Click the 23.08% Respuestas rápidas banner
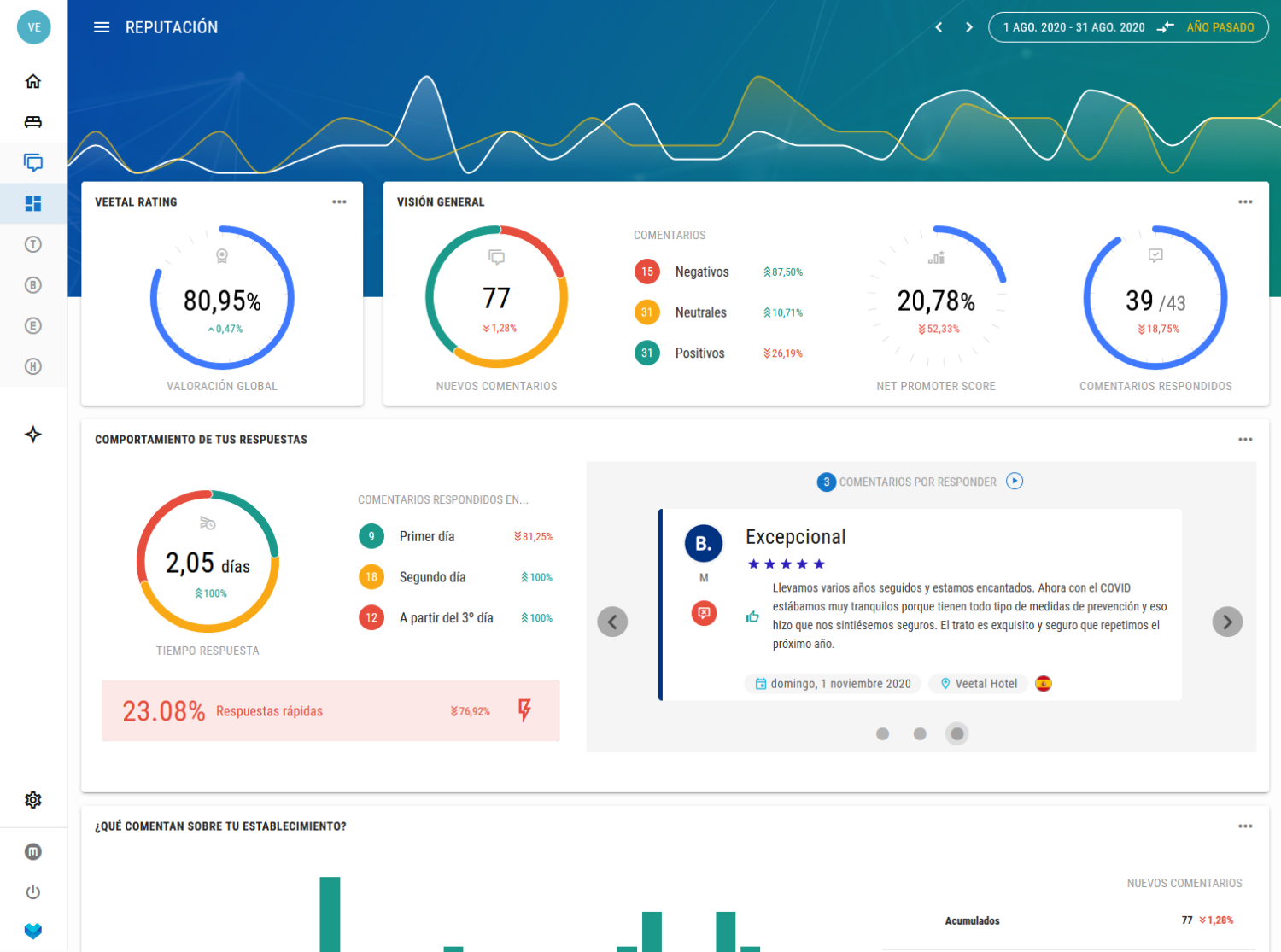Screen dimensions: 1281x952 pyautogui.click(x=330, y=710)
